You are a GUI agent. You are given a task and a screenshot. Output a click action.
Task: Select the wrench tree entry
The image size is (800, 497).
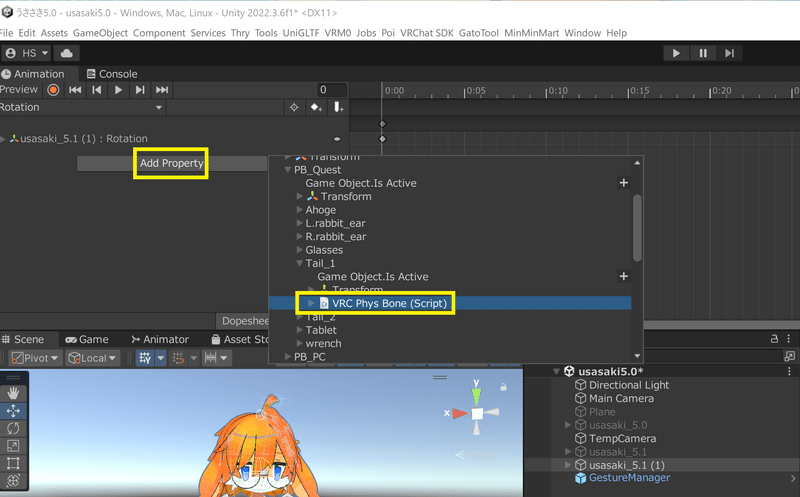323,343
